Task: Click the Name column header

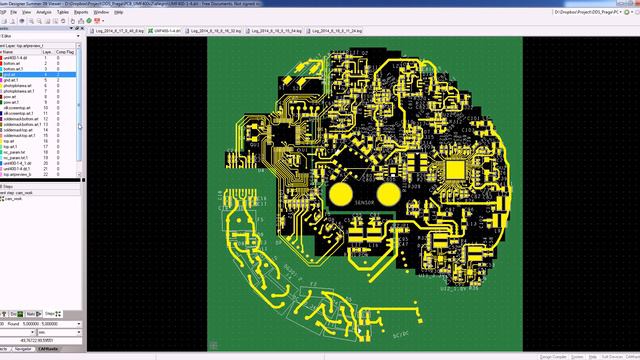Action: coord(20,52)
